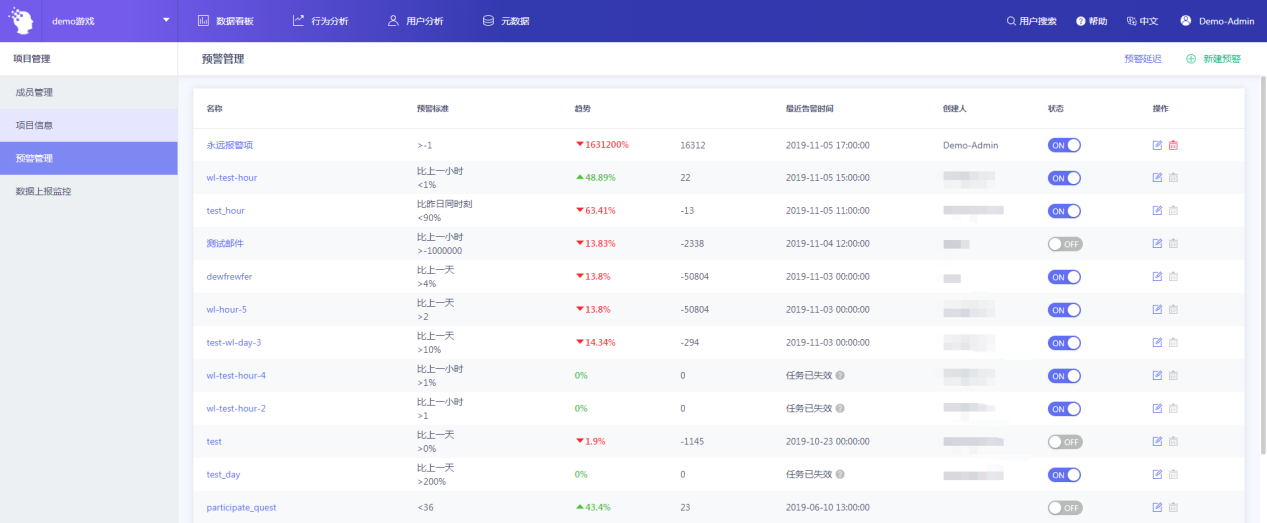Select 成员管理 in the sidebar
Viewport: 1267px width, 523px height.
(x=35, y=93)
